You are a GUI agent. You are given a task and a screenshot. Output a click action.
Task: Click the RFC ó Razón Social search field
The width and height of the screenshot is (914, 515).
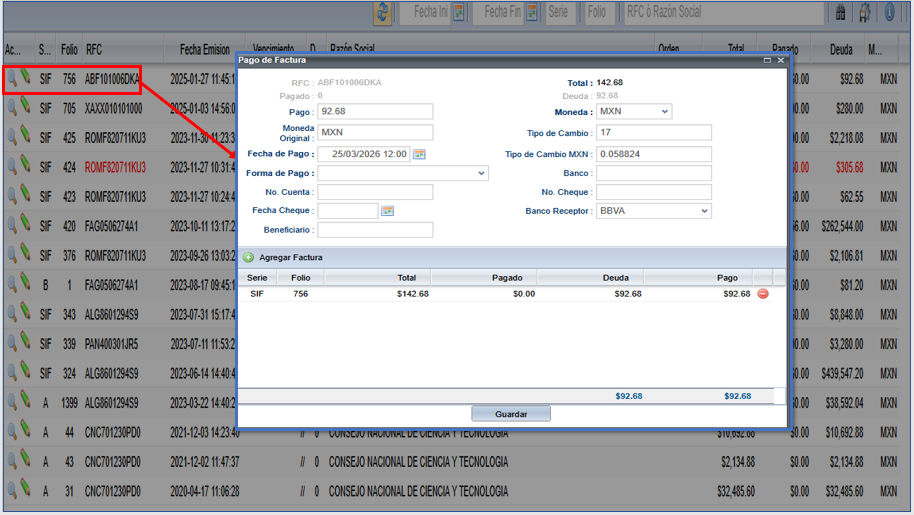pyautogui.click(x=724, y=12)
